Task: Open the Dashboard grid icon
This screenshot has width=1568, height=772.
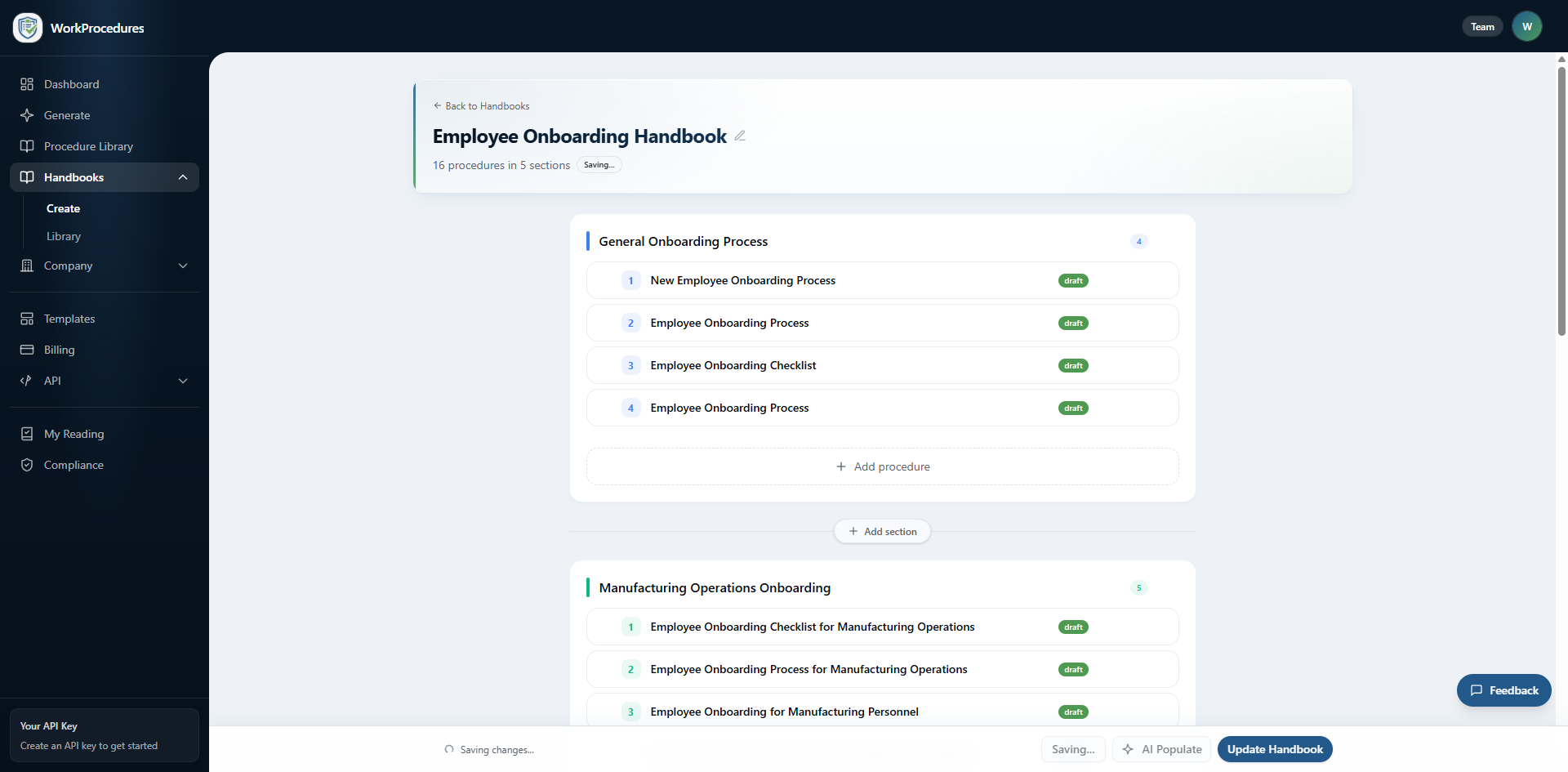Action: coord(27,84)
